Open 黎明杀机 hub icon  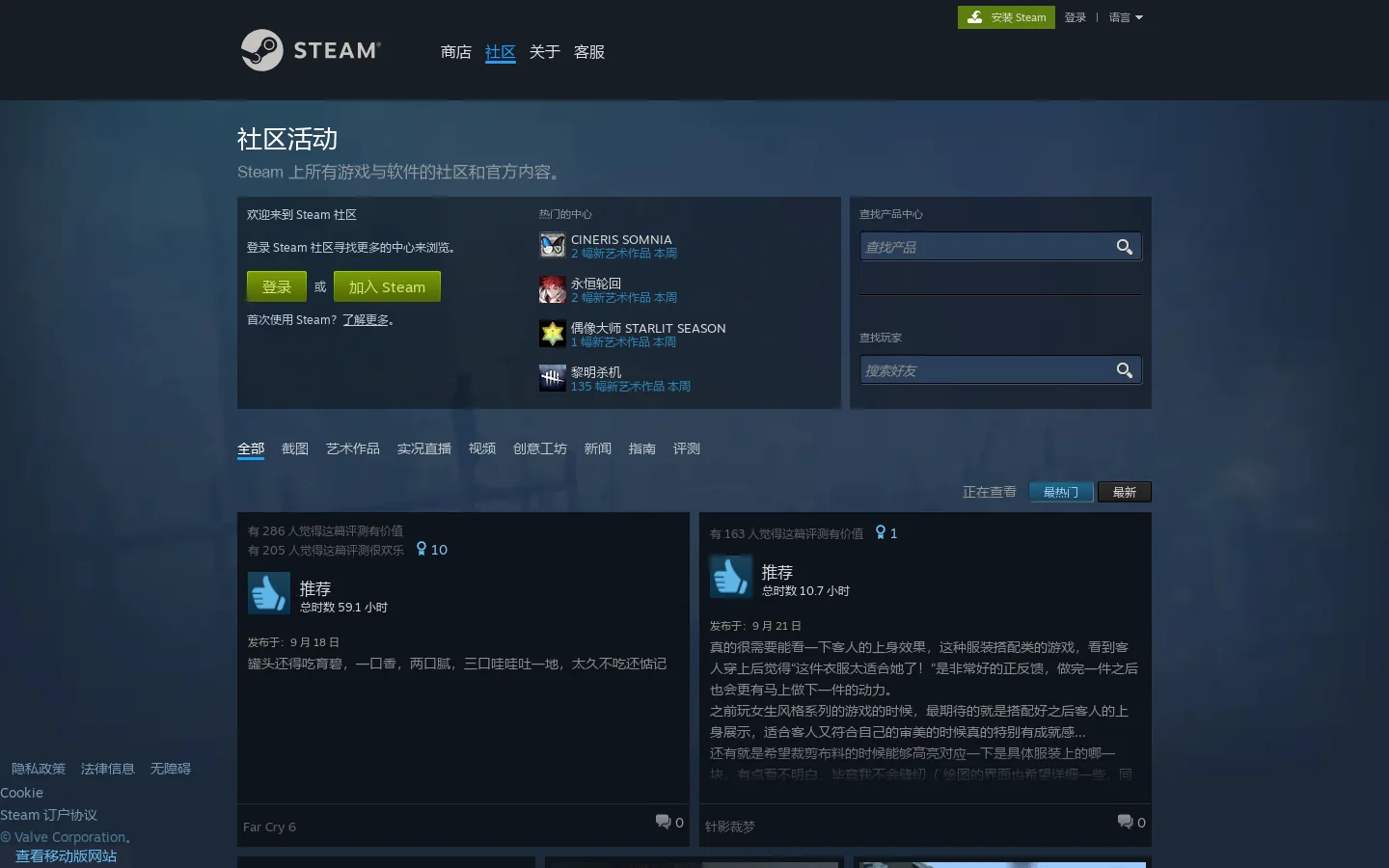coord(552,378)
